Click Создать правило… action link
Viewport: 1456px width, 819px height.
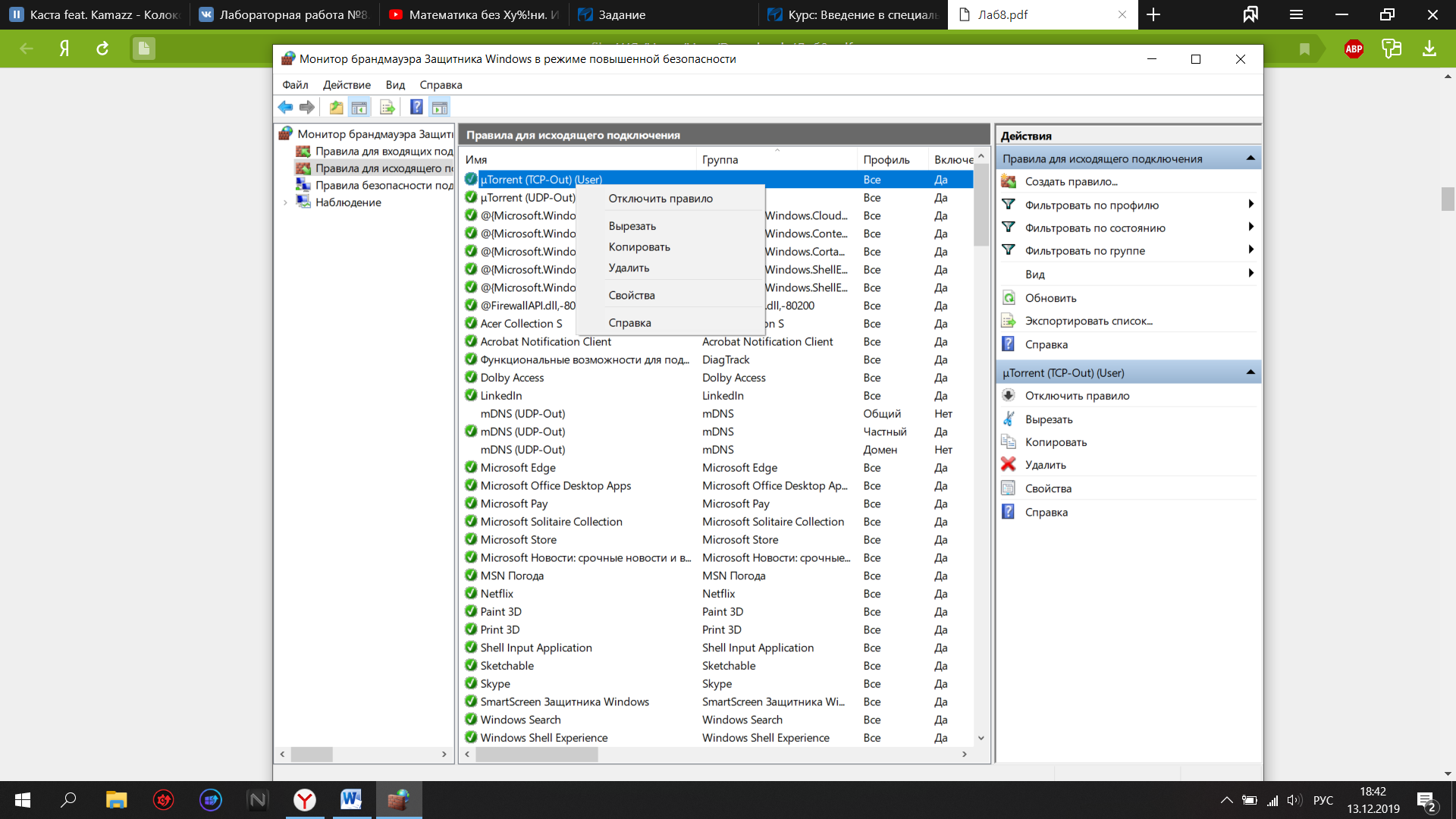[1071, 181]
